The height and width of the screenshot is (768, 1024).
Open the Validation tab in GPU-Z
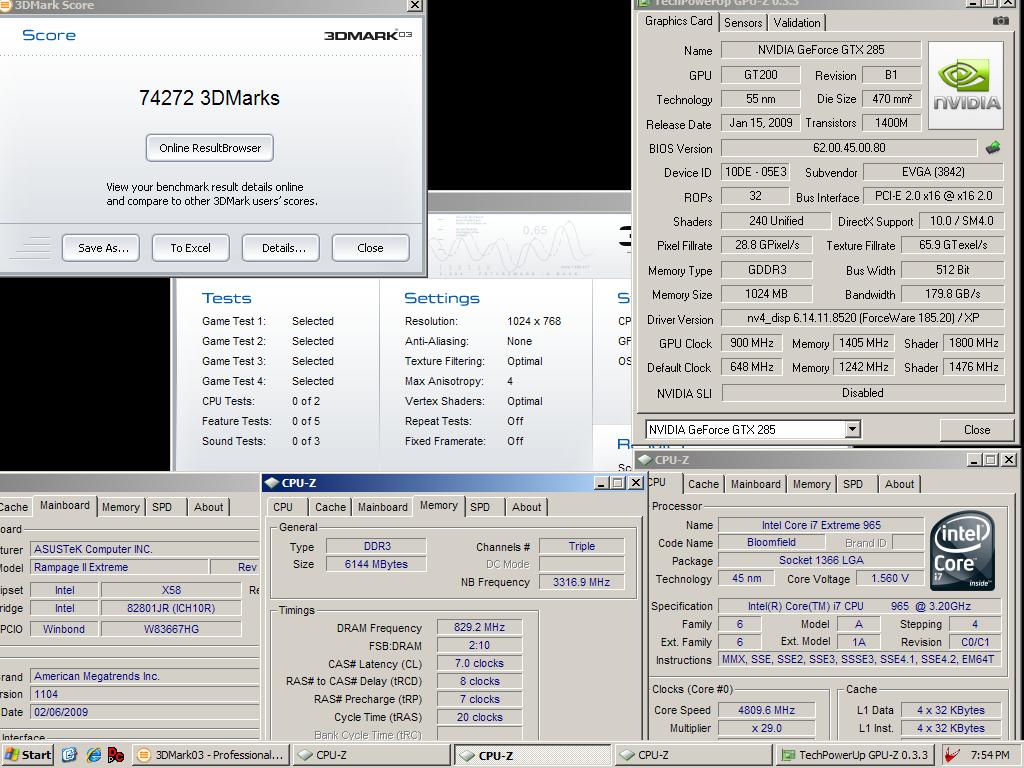(797, 23)
